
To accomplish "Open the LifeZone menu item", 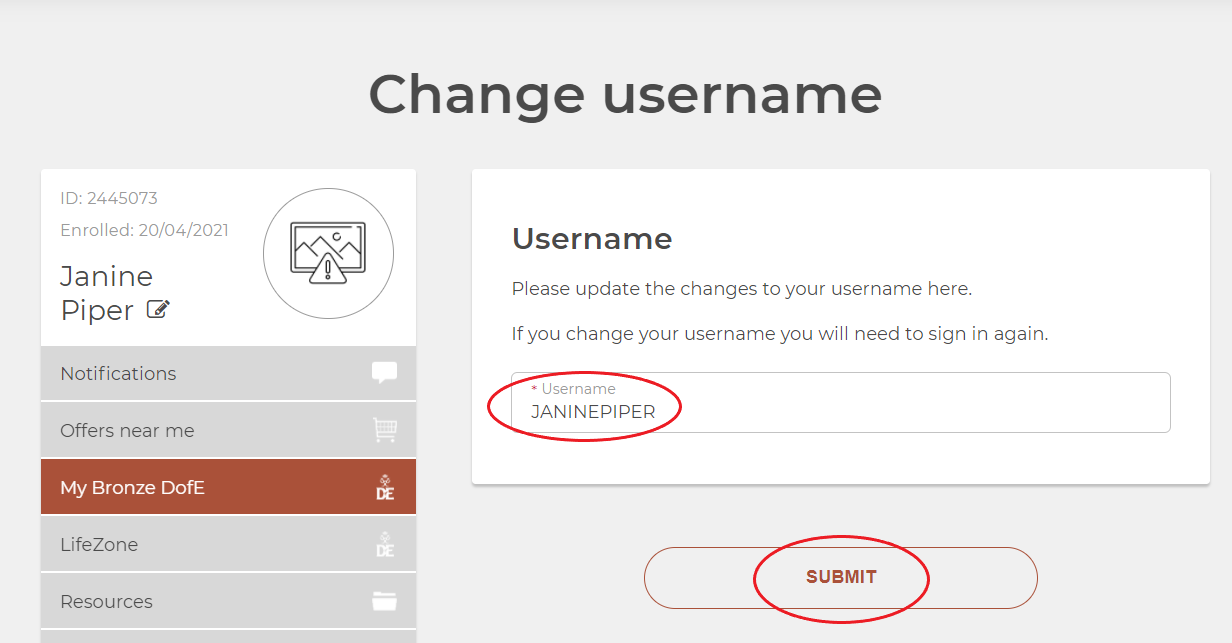I will pos(228,544).
